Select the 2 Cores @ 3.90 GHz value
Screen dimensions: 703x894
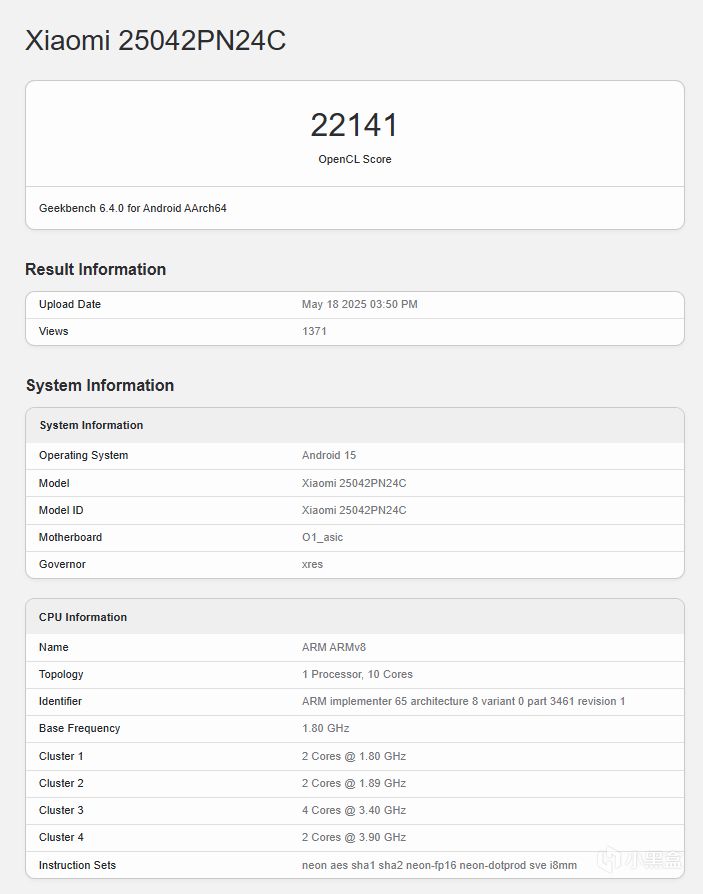coord(354,838)
